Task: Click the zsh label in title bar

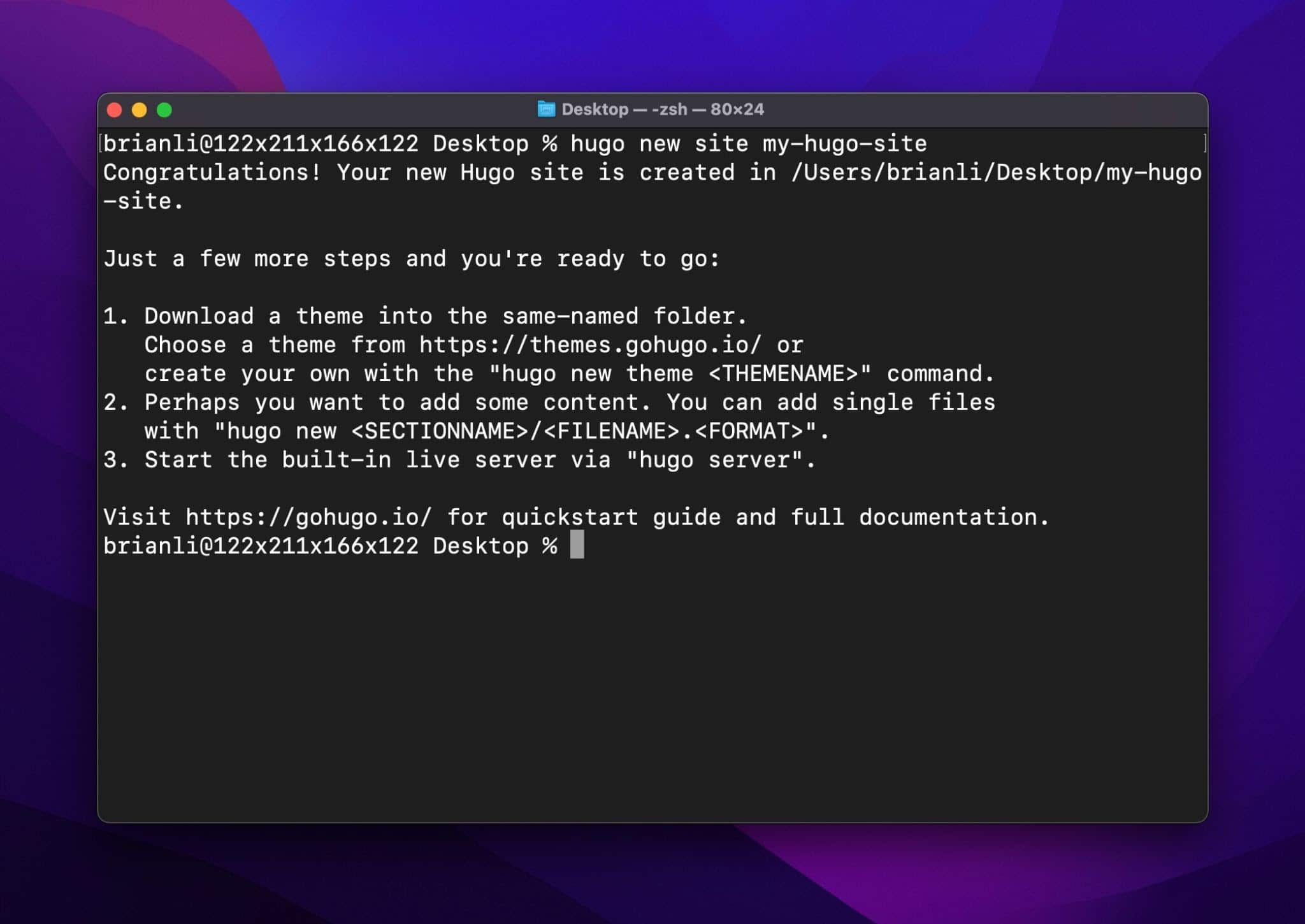Action: click(665, 109)
